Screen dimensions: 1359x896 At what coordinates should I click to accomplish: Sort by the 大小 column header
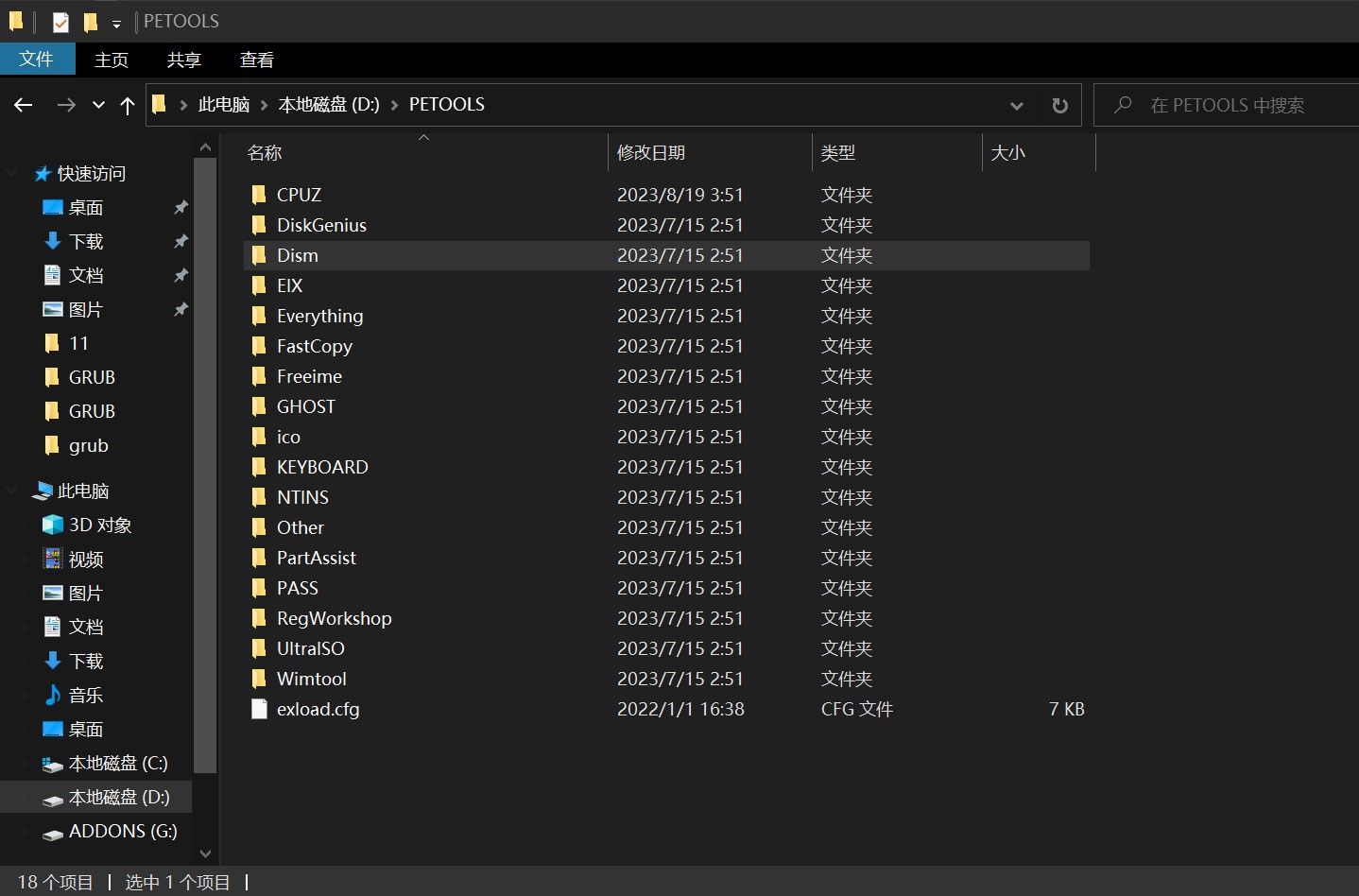tap(1039, 152)
